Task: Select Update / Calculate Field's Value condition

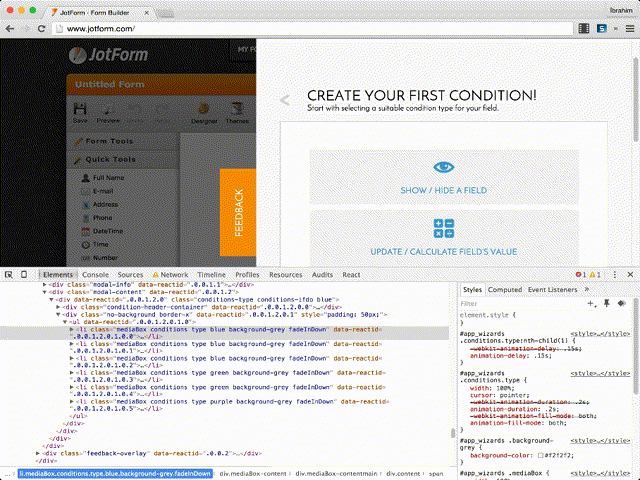Action: [x=444, y=238]
